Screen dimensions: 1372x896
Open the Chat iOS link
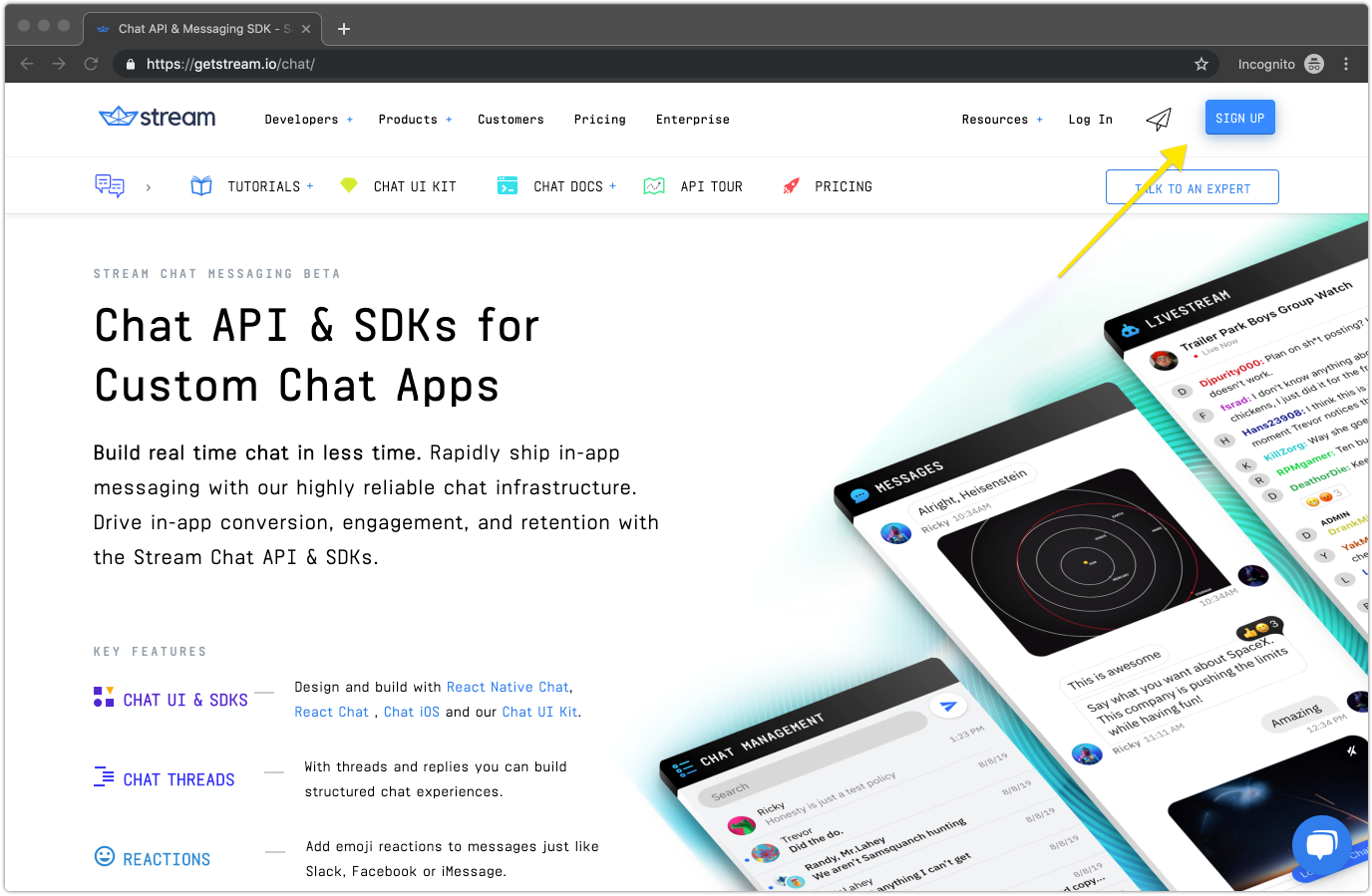click(412, 712)
